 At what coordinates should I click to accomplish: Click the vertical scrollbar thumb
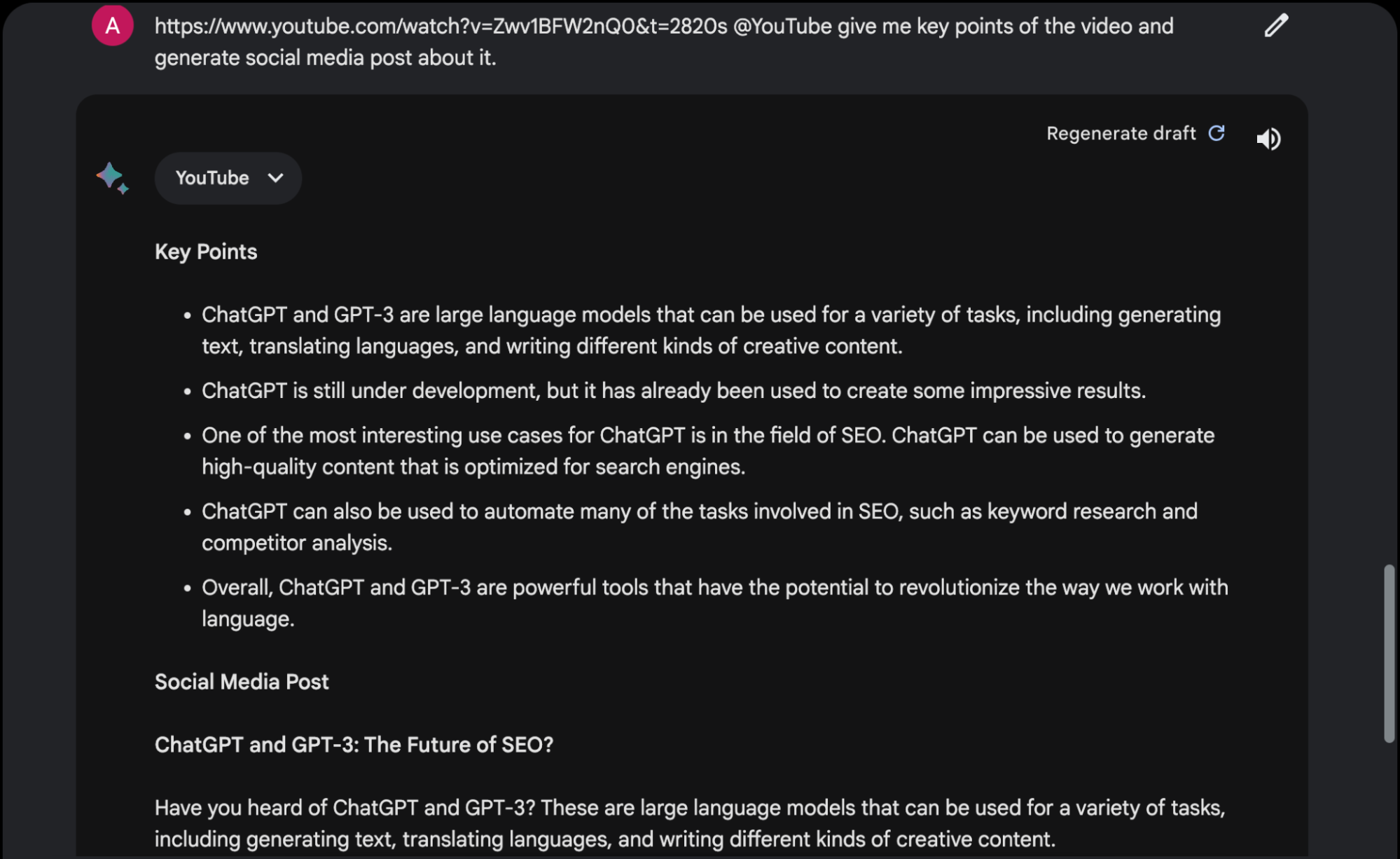(1389, 653)
